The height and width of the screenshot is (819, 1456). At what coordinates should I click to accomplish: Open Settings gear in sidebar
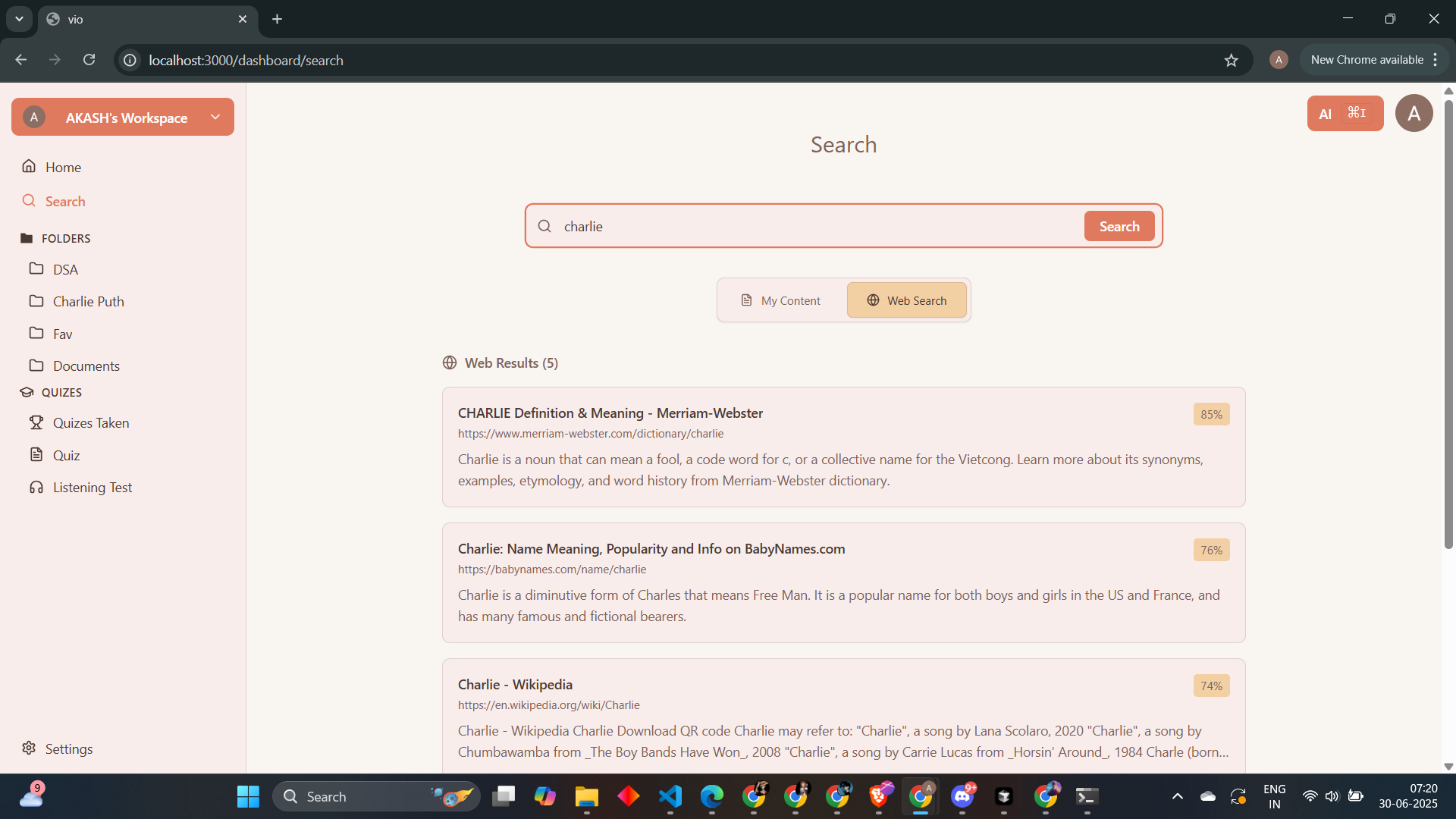(68, 748)
